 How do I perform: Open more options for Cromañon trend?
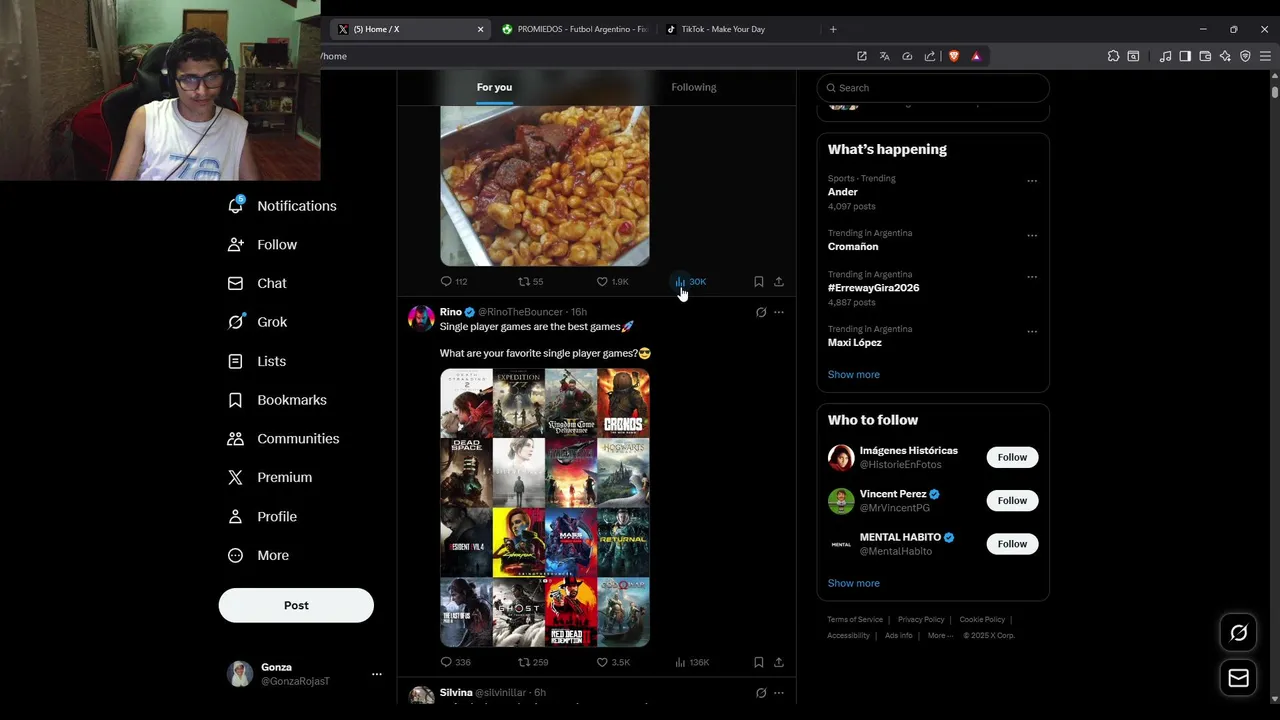coord(1032,236)
